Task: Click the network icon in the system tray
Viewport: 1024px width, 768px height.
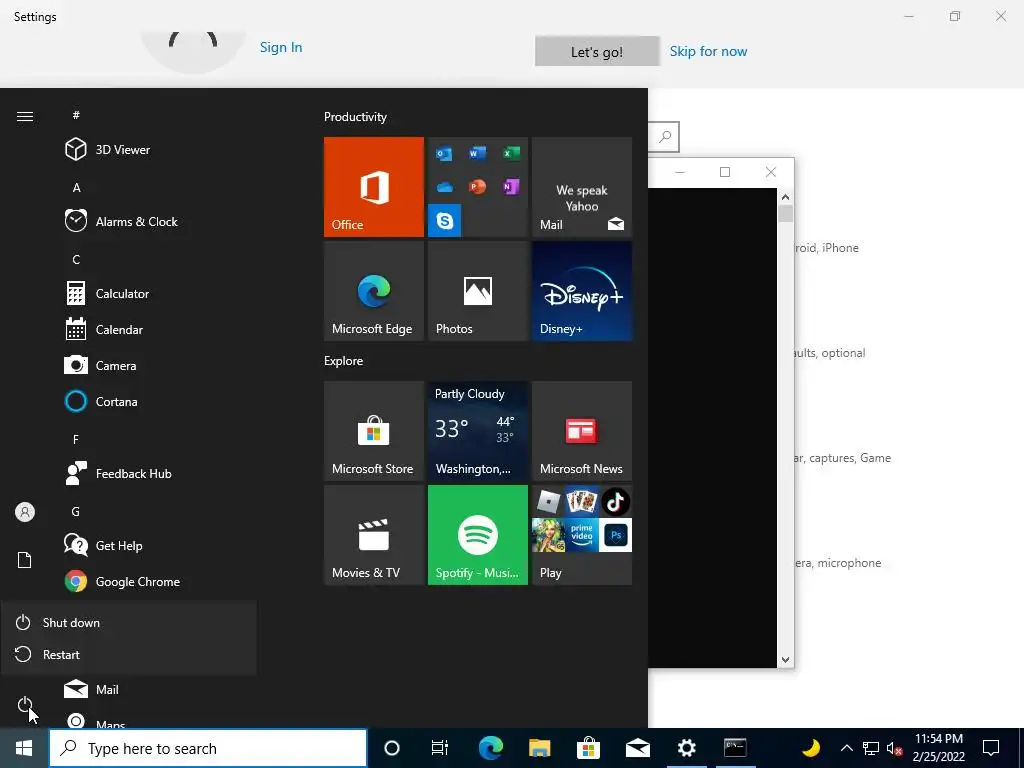Action: click(871, 748)
